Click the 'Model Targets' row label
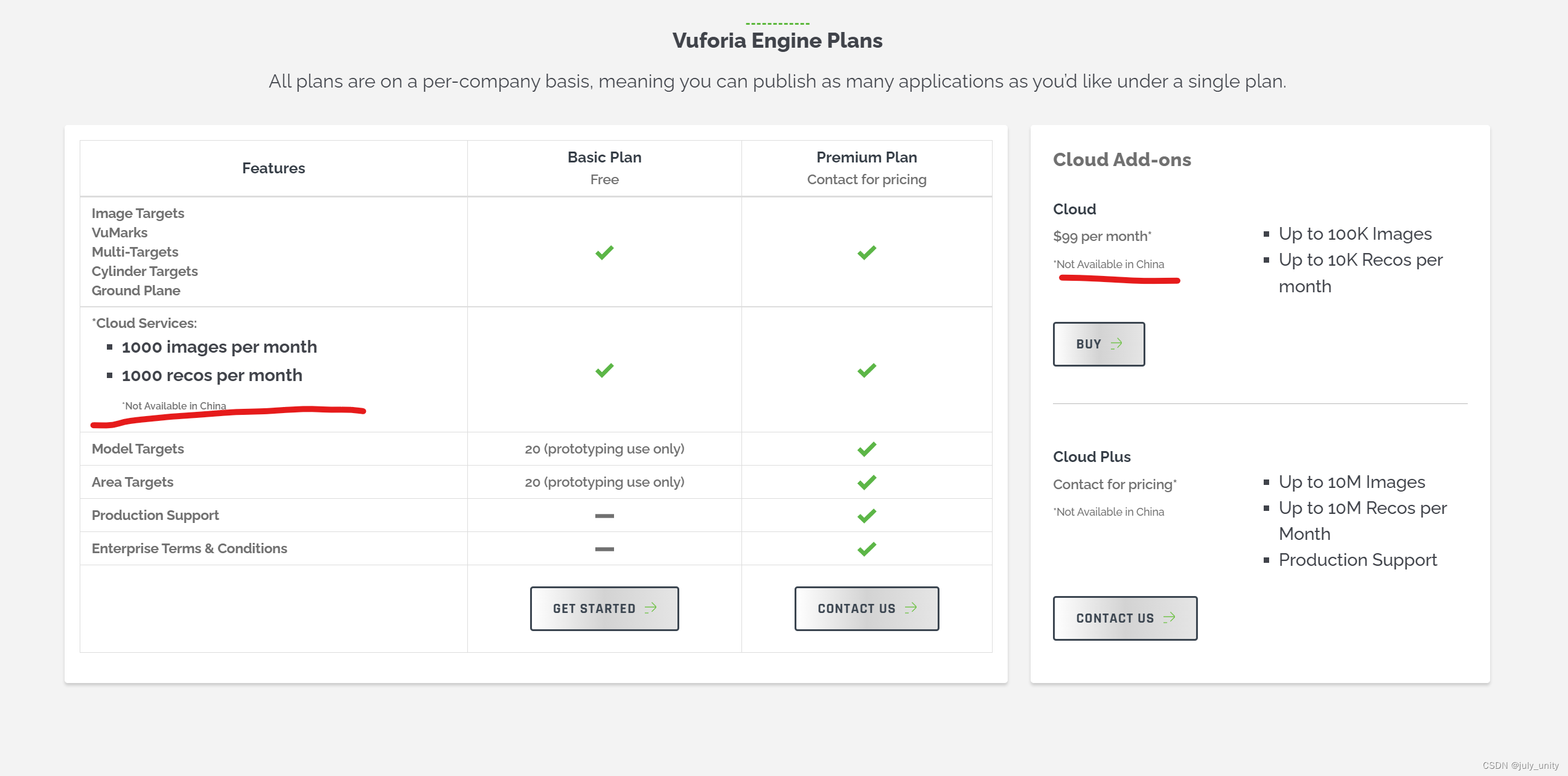The height and width of the screenshot is (776, 1568). click(138, 449)
